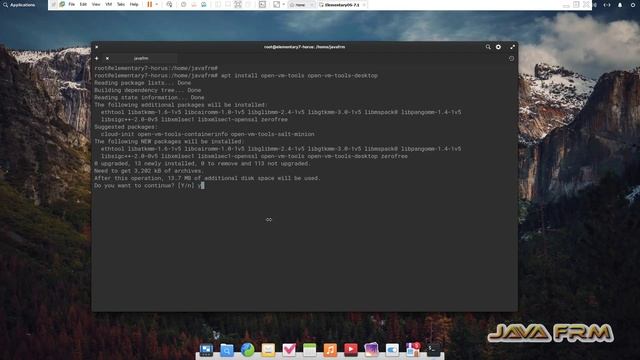This screenshot has width=640, height=360.
Task: Launch the web browser globe icon
Action: click(x=247, y=349)
